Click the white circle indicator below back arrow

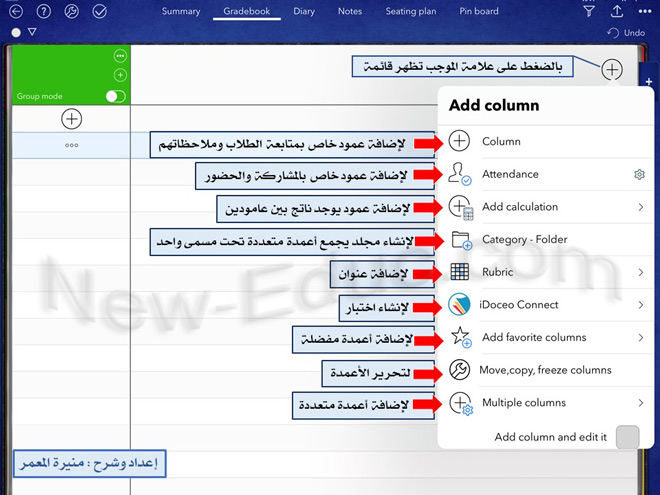[16, 32]
